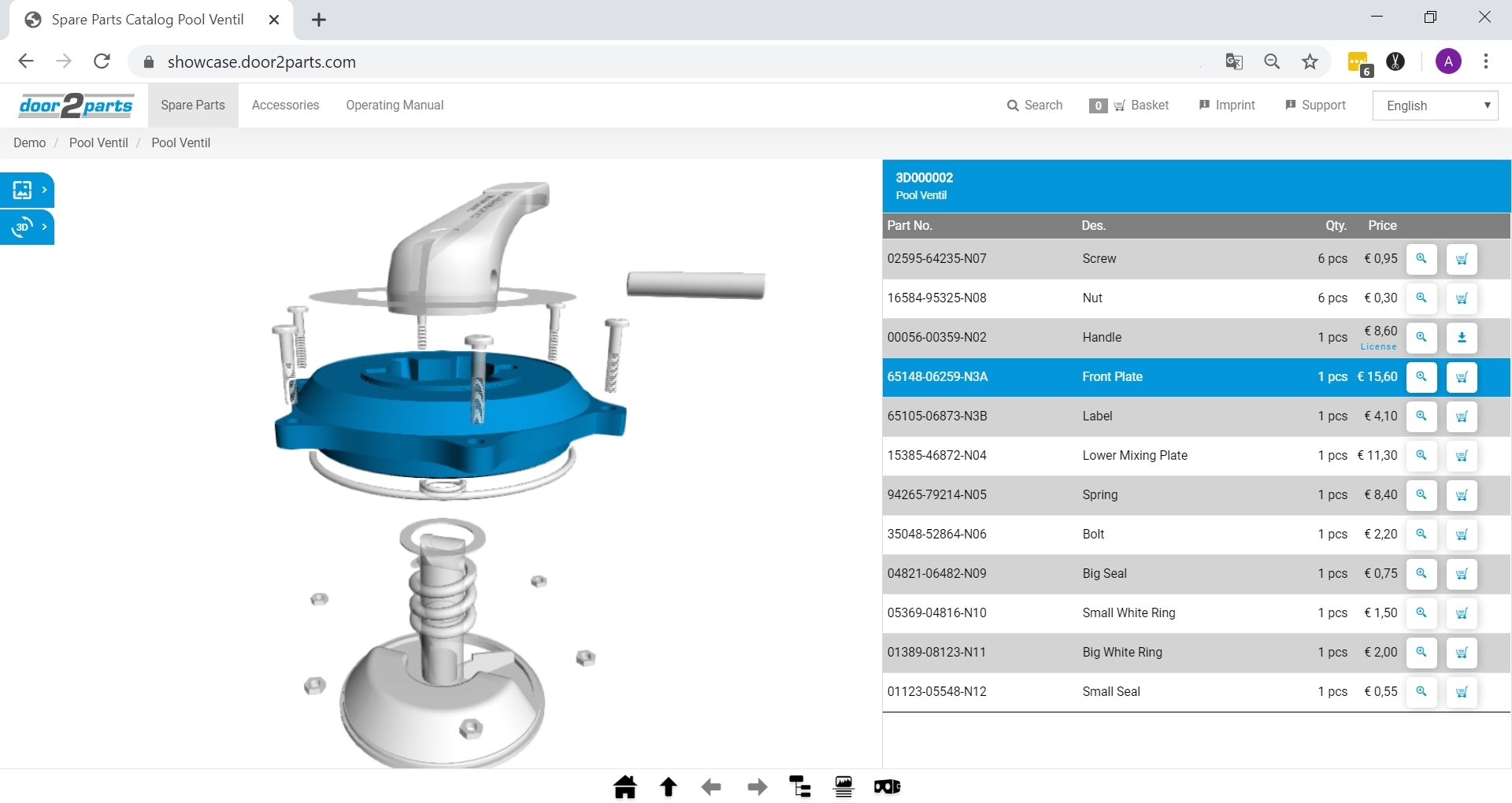
Task: Open the browser zoom icon in address bar
Action: [1272, 61]
